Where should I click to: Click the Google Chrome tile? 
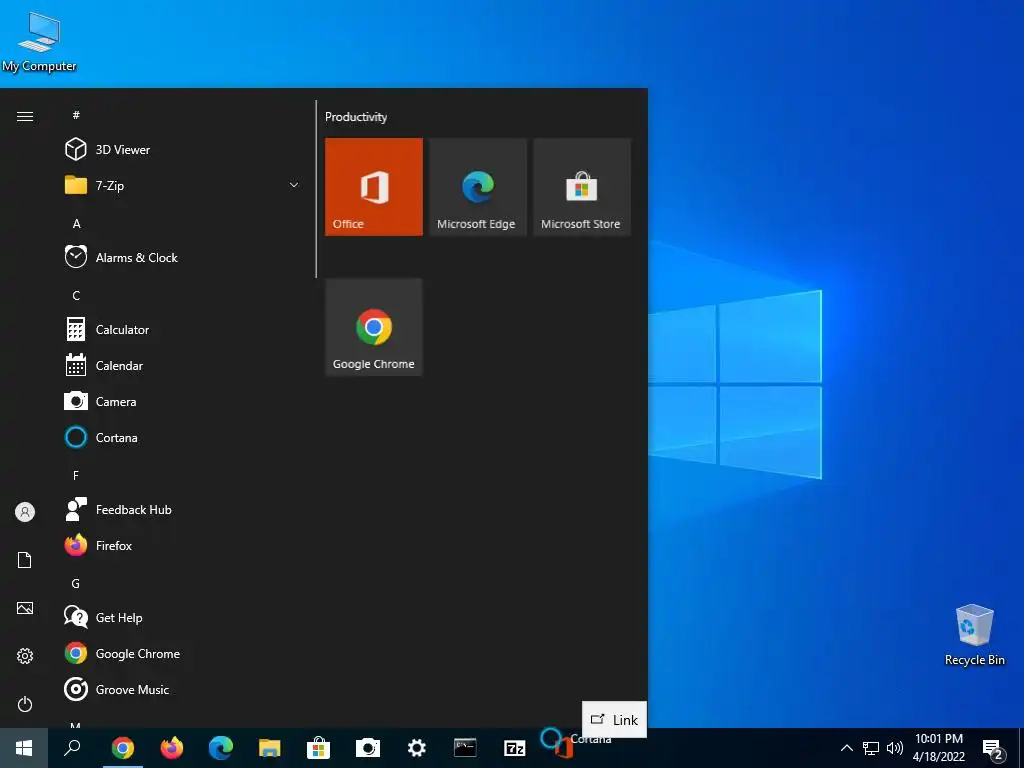tap(374, 327)
